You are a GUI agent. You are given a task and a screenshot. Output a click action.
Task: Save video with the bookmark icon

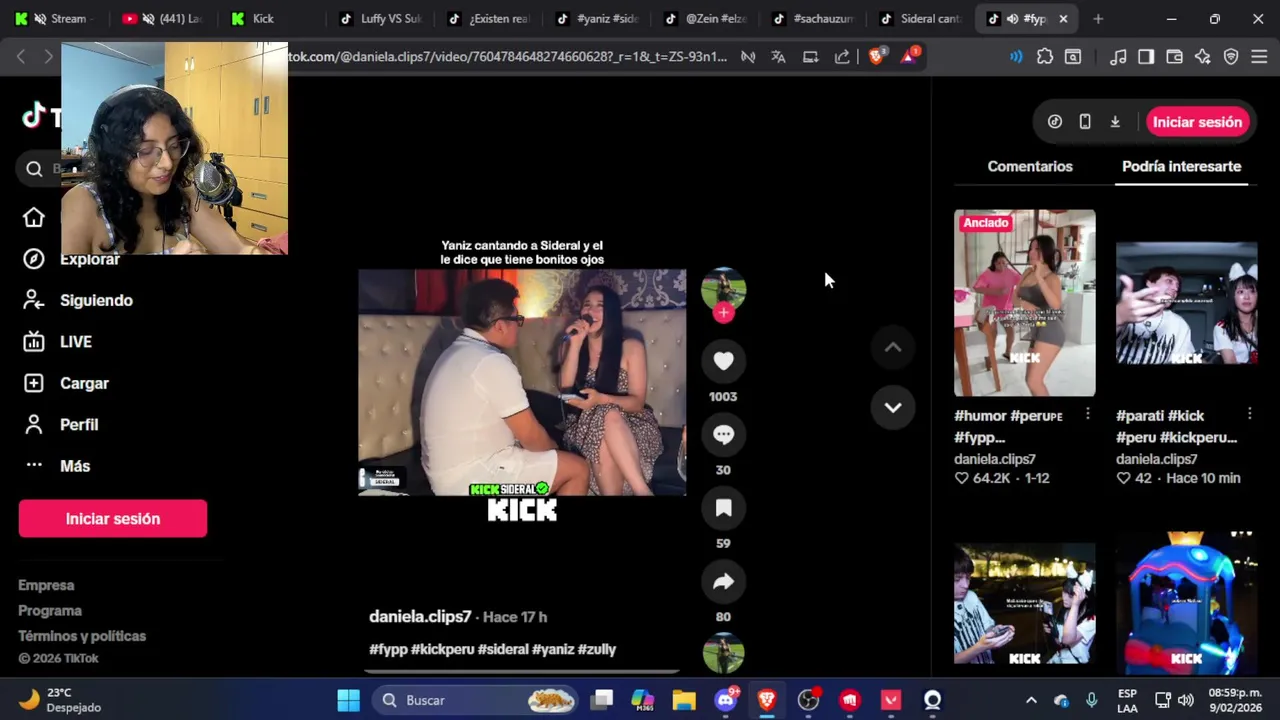pyautogui.click(x=723, y=508)
